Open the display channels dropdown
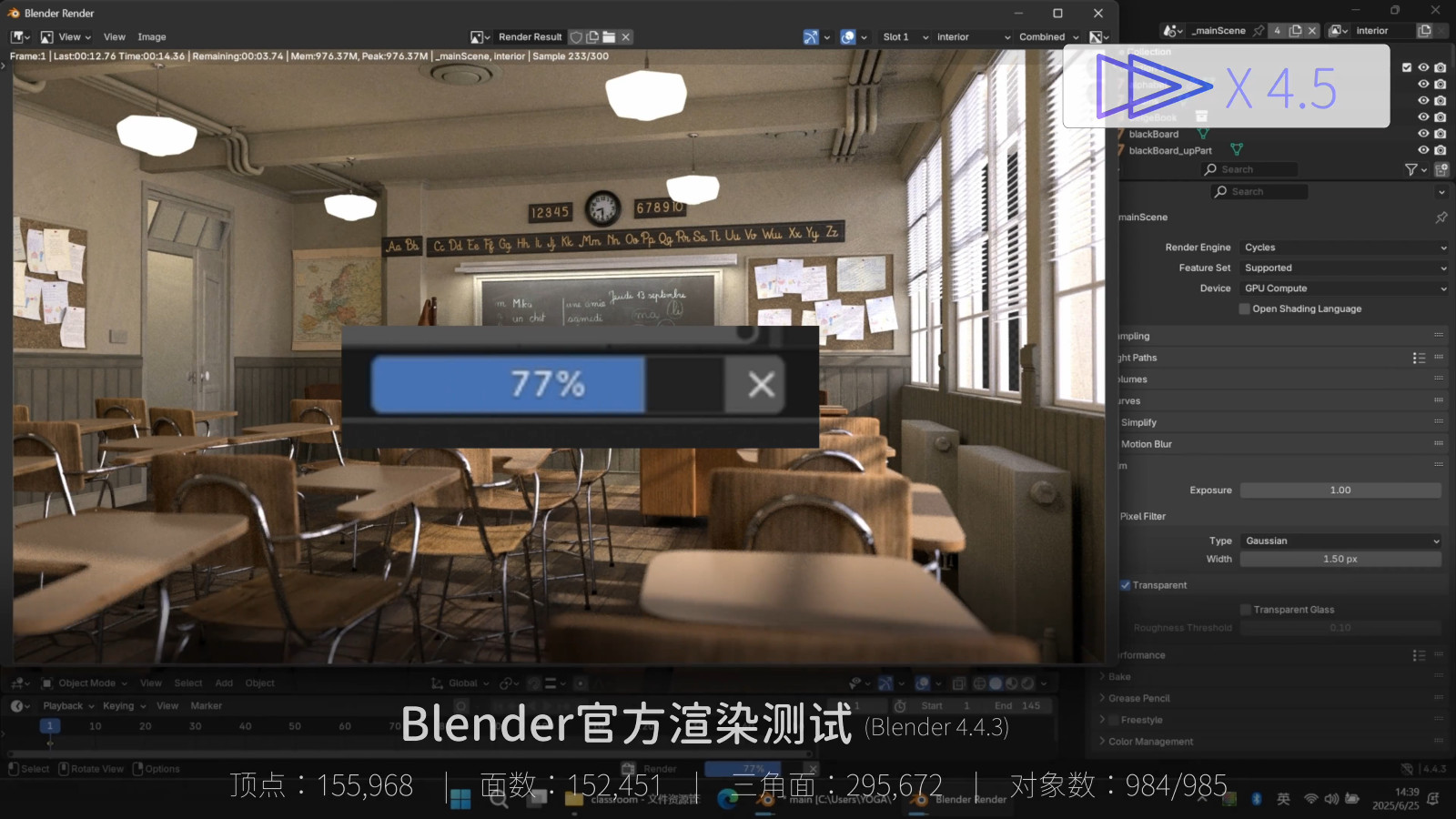 pyautogui.click(x=1099, y=37)
